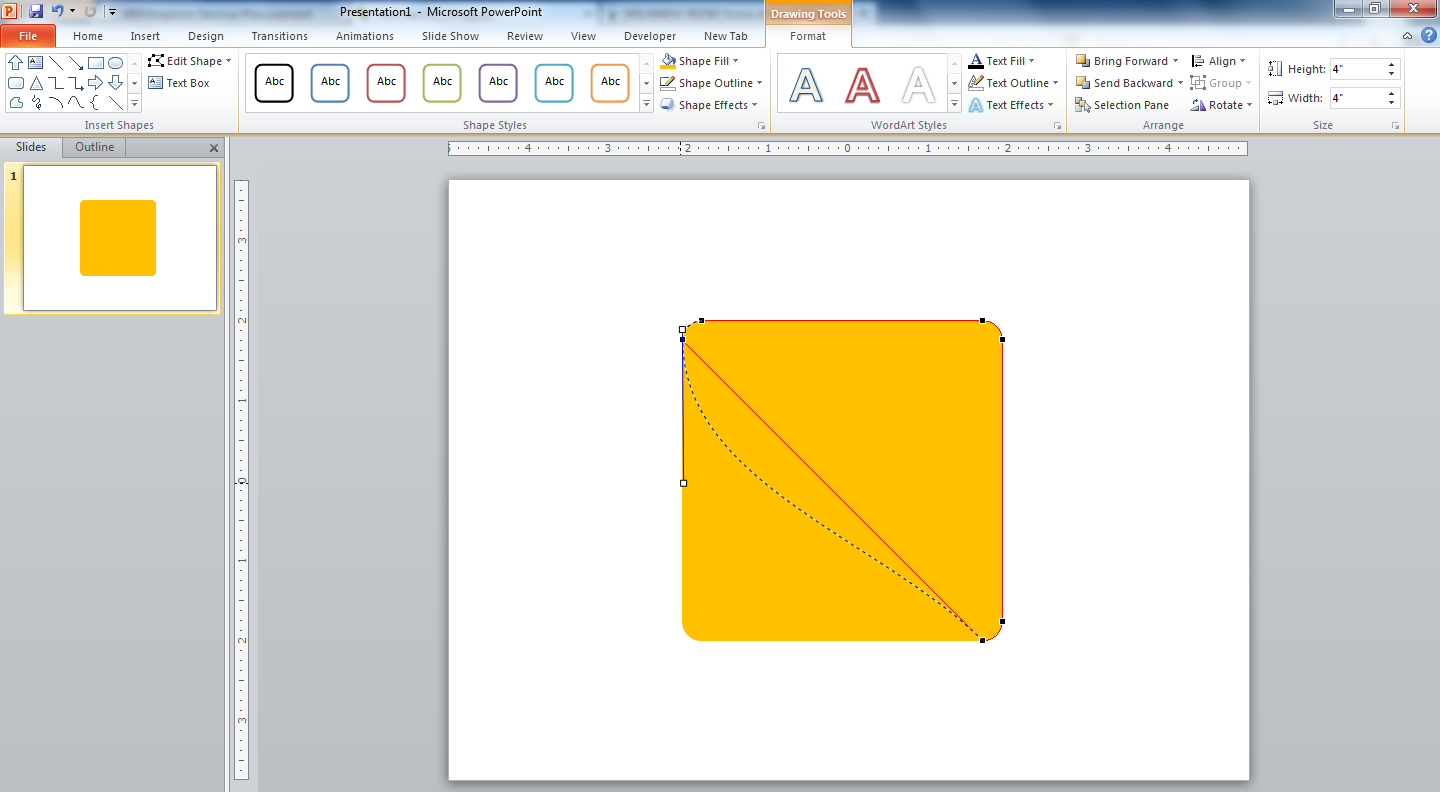
Task: Open Shape Fill dropdown
Action: 700,61
